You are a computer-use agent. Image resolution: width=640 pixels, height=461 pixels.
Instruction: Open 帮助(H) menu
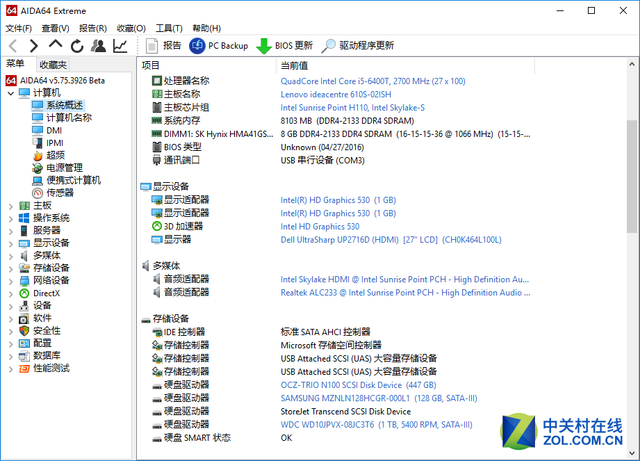pyautogui.click(x=207, y=28)
